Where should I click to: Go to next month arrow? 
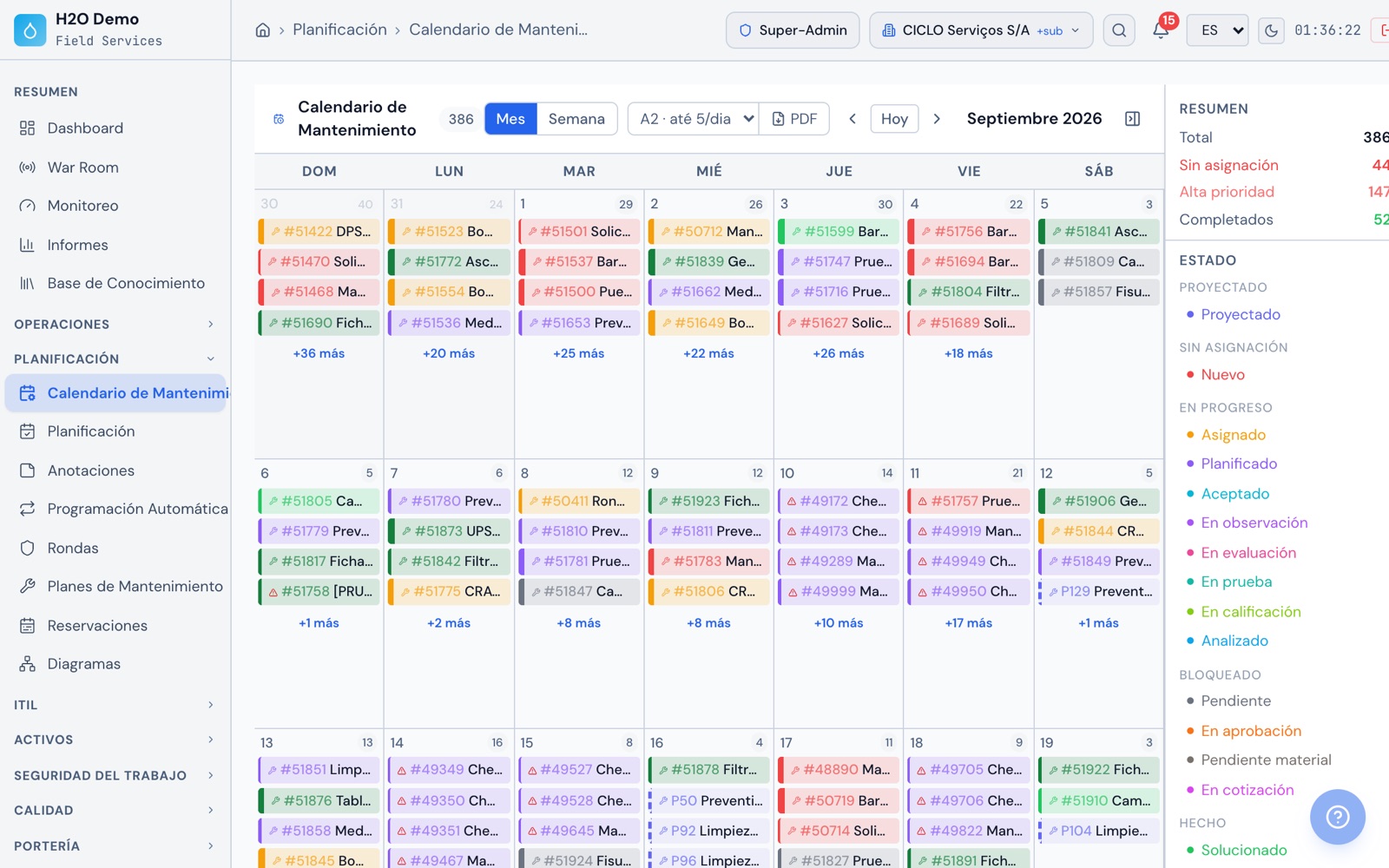point(937,119)
